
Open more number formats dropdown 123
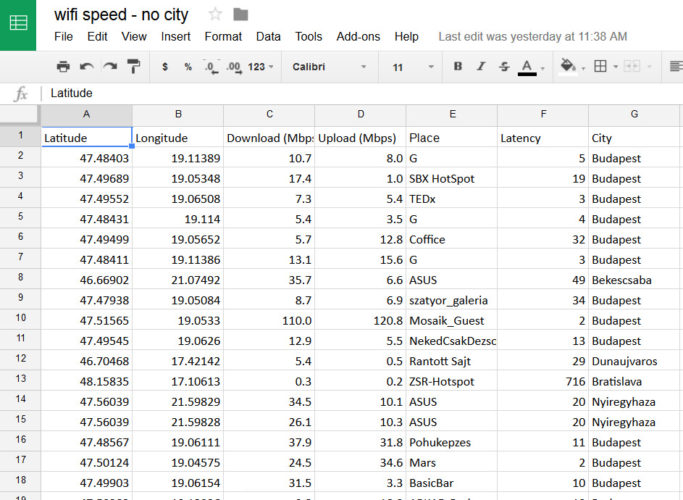point(260,67)
